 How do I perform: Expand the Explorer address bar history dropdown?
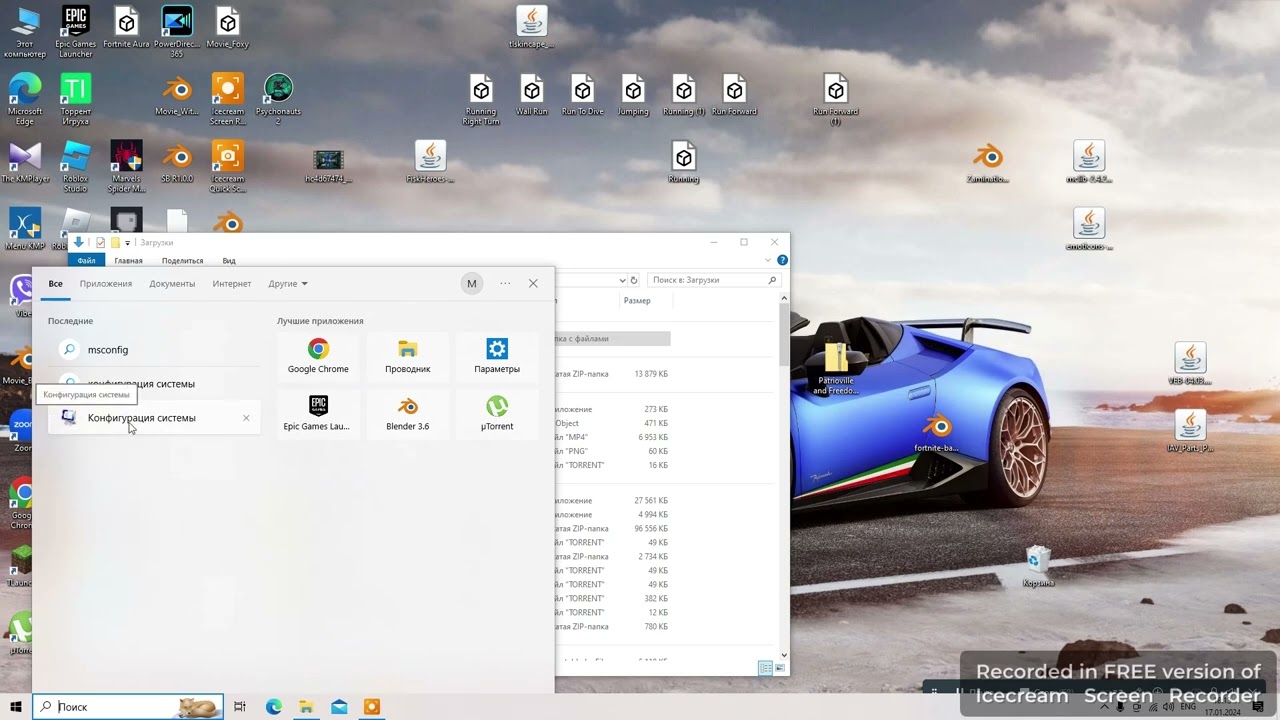pyautogui.click(x=622, y=280)
